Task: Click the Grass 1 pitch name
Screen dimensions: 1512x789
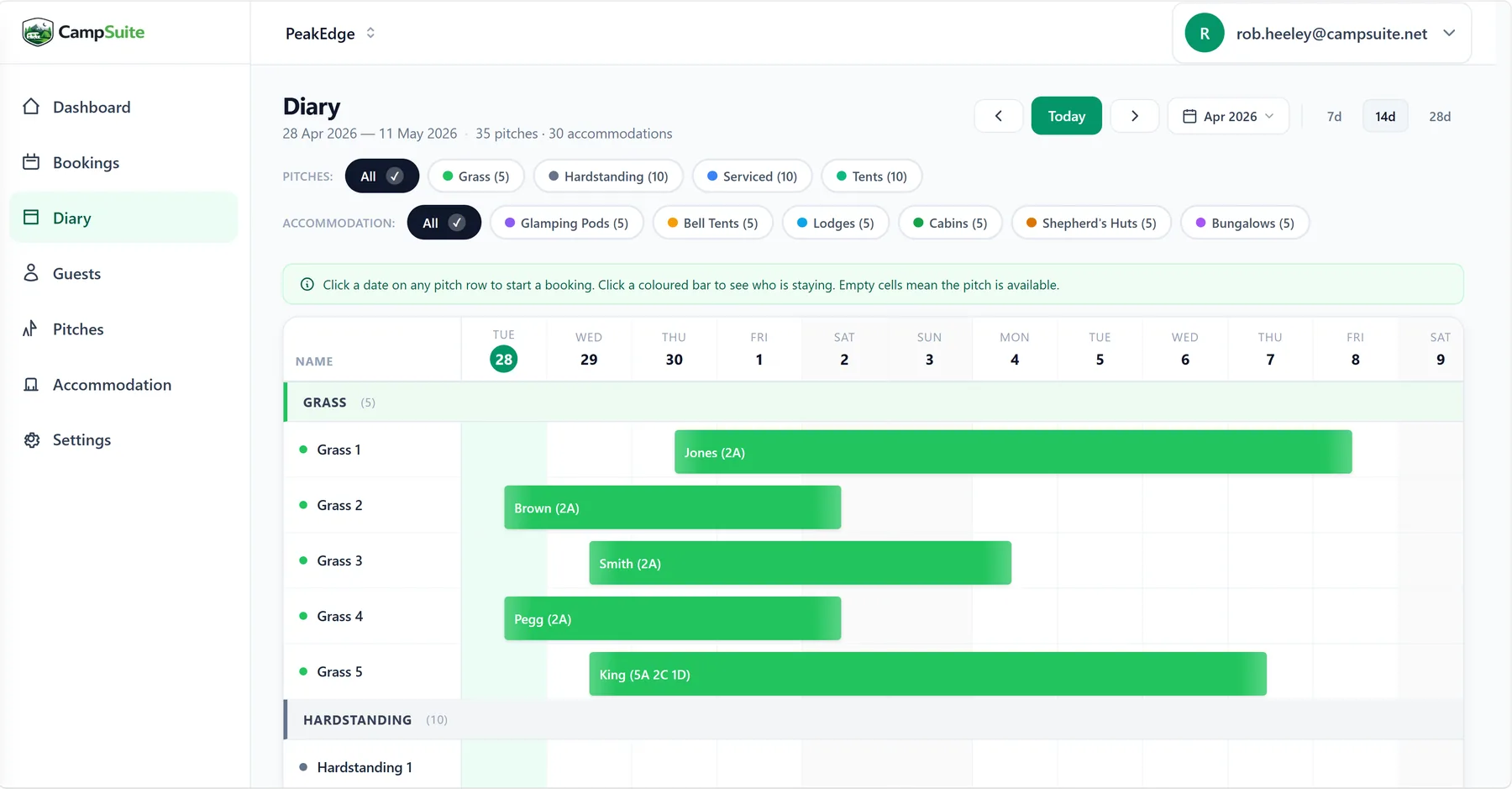Action: [339, 450]
